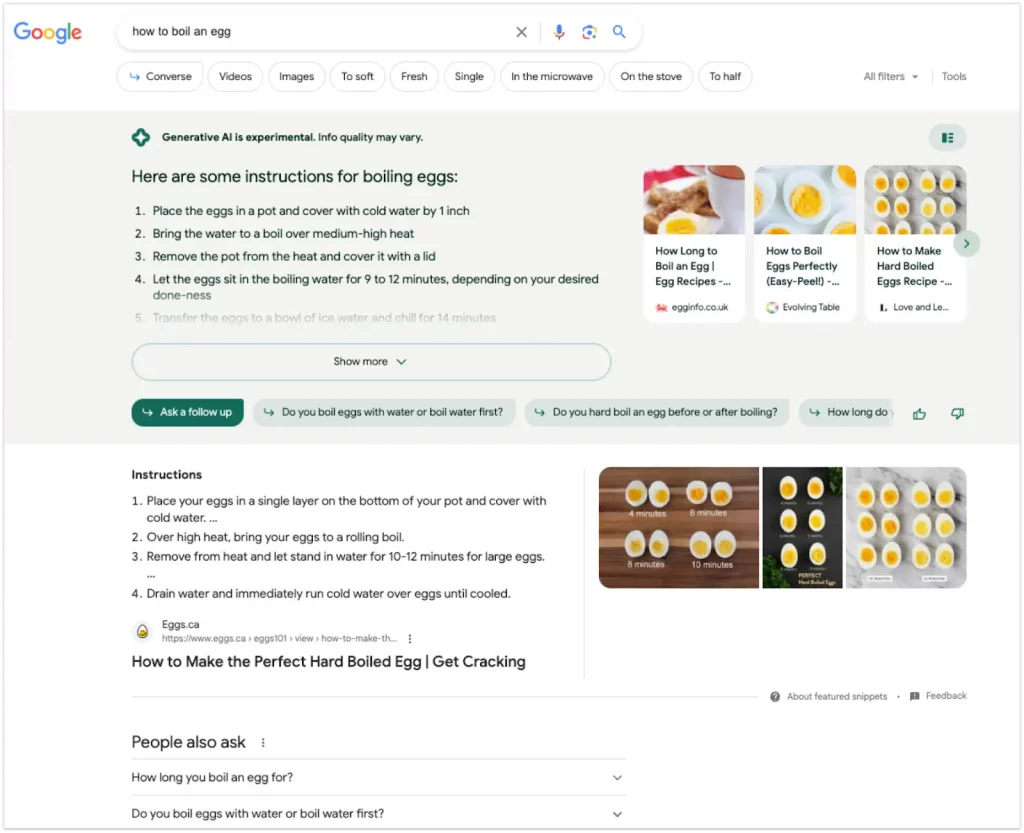Select the Videos filter chip
The width and height of the screenshot is (1024, 833).
coord(235,76)
